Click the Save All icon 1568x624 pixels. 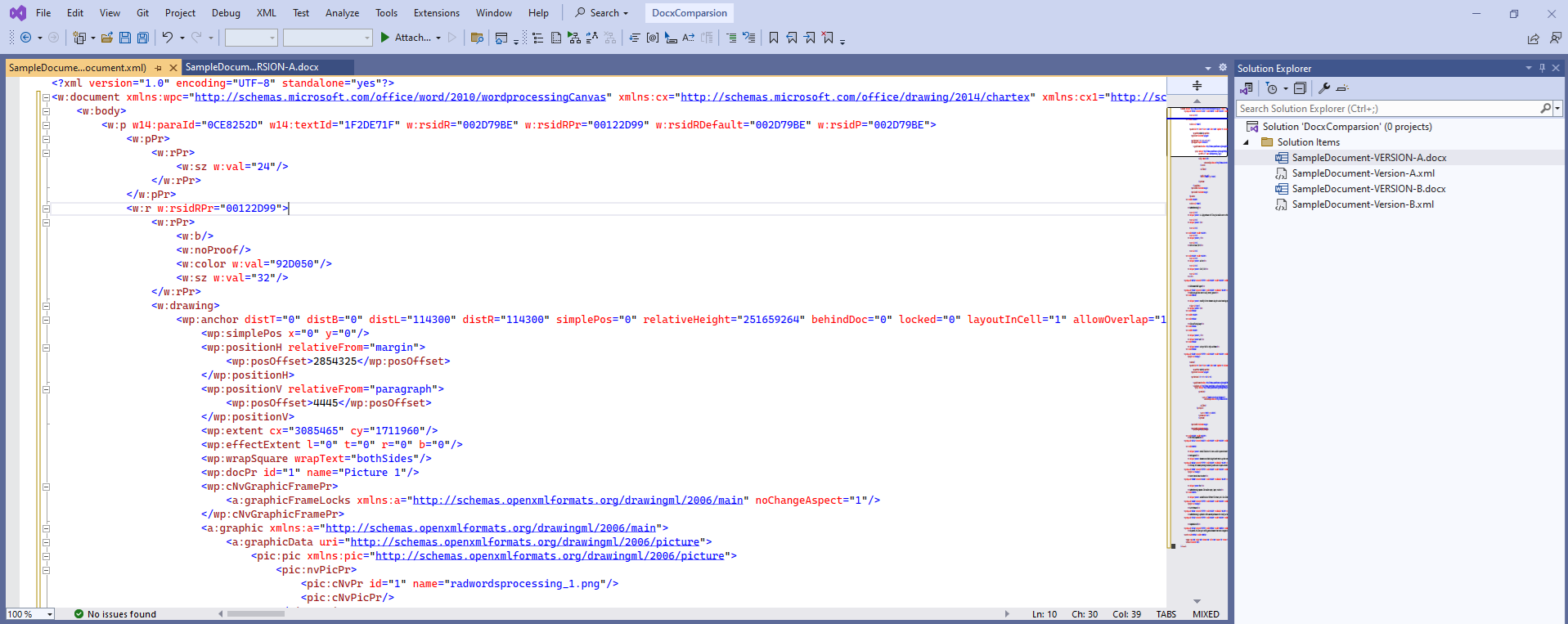point(143,38)
